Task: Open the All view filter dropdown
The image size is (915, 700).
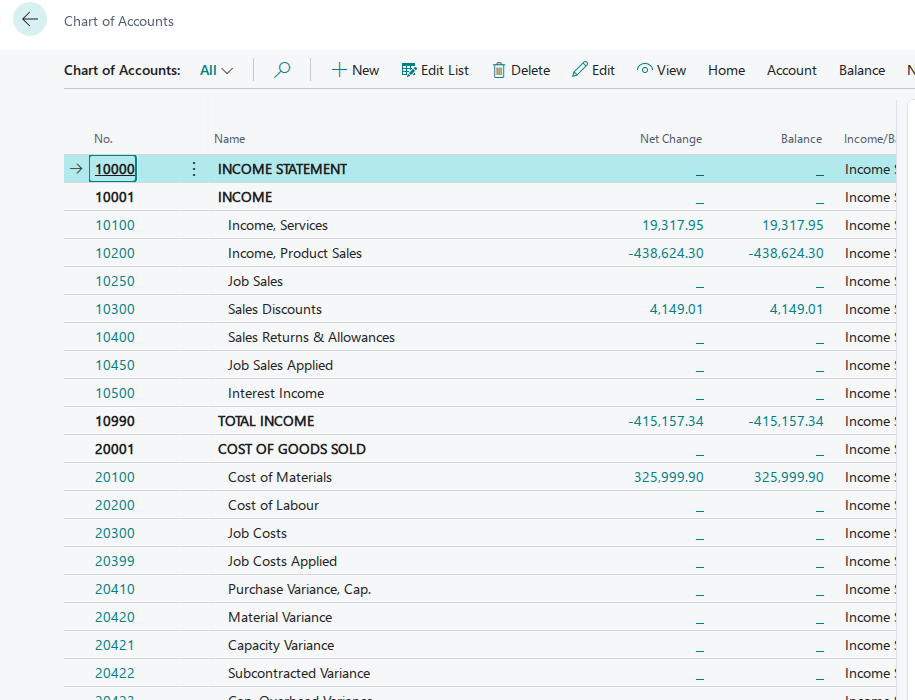Action: pos(216,71)
